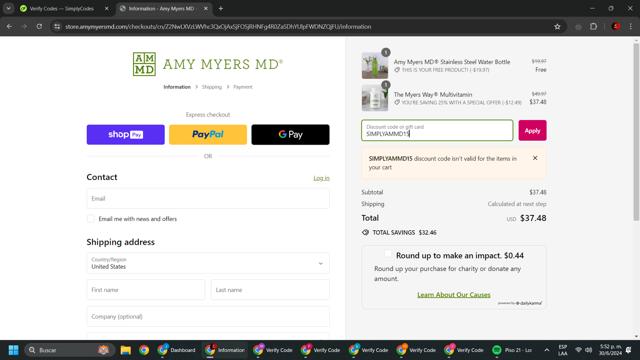
Task: Go back to previous page in browser
Action: click(9, 27)
